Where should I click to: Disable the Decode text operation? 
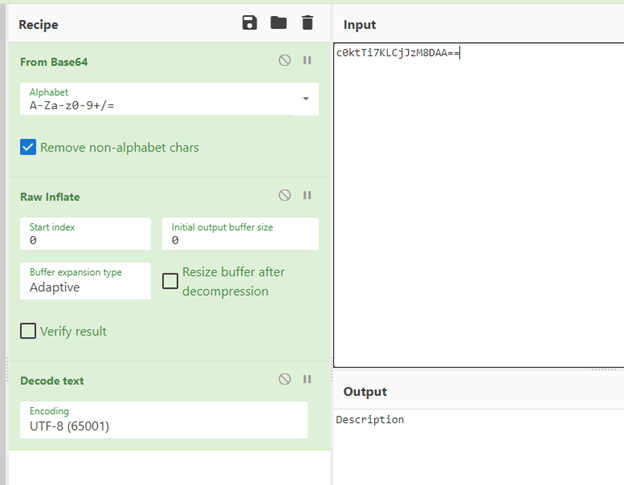click(x=285, y=379)
